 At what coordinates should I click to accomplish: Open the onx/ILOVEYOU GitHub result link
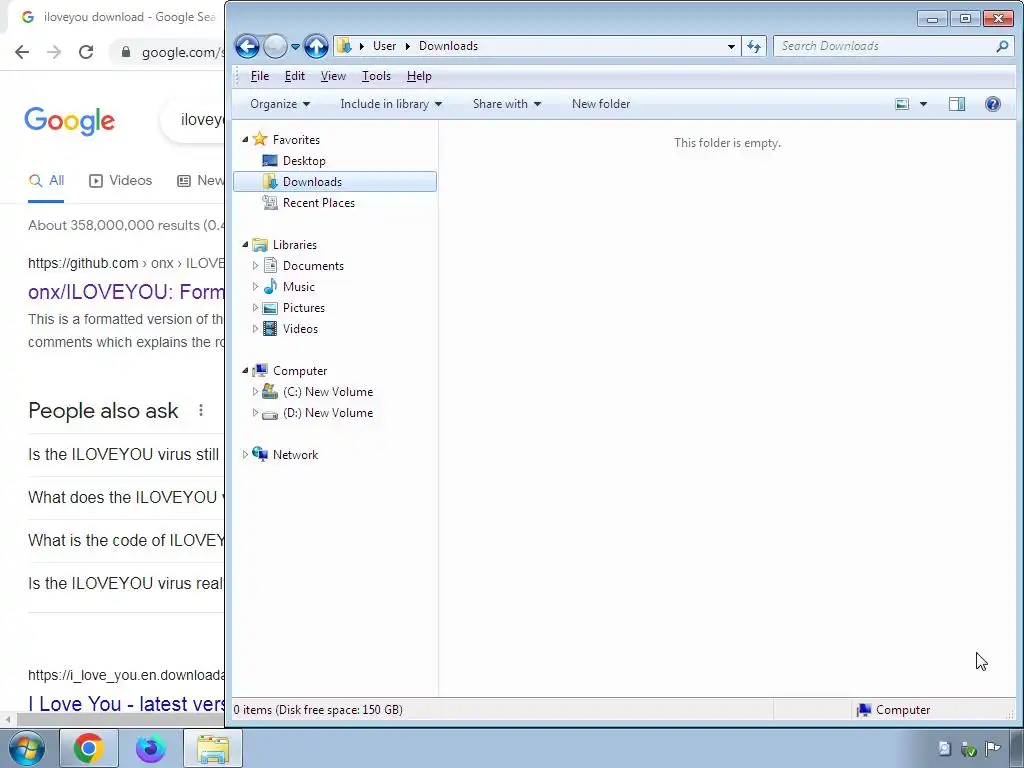[126, 292]
